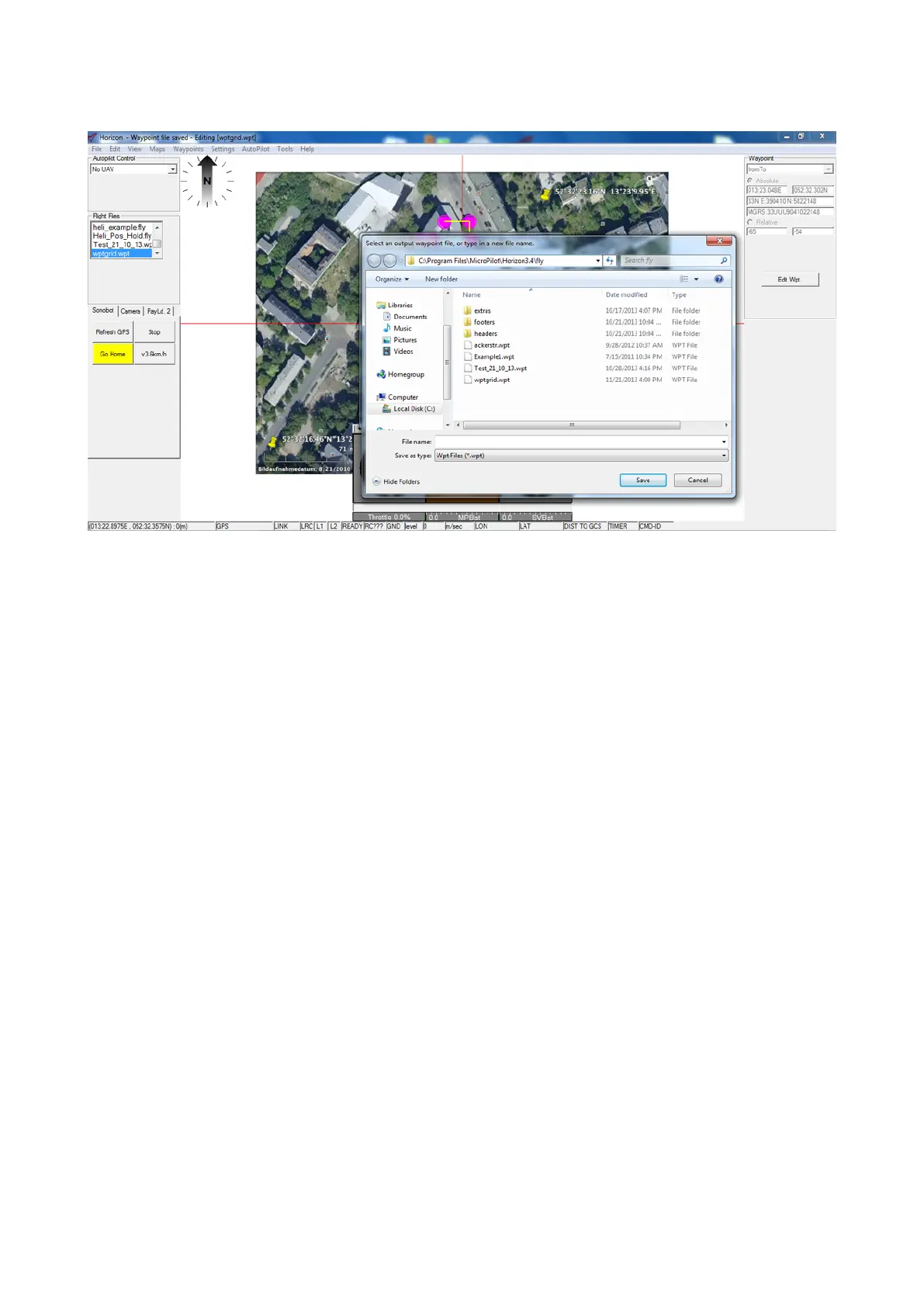The height and width of the screenshot is (1307, 924).
Task: Open the View menu
Action: [135, 149]
